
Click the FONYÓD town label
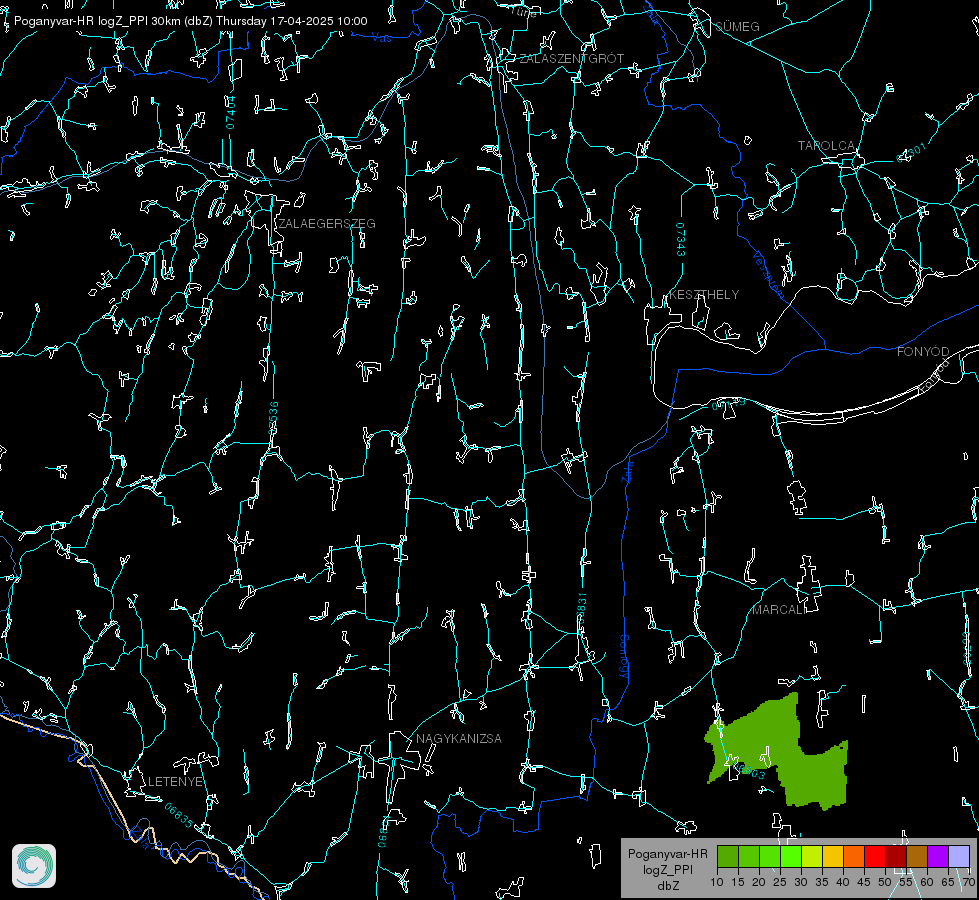[923, 352]
